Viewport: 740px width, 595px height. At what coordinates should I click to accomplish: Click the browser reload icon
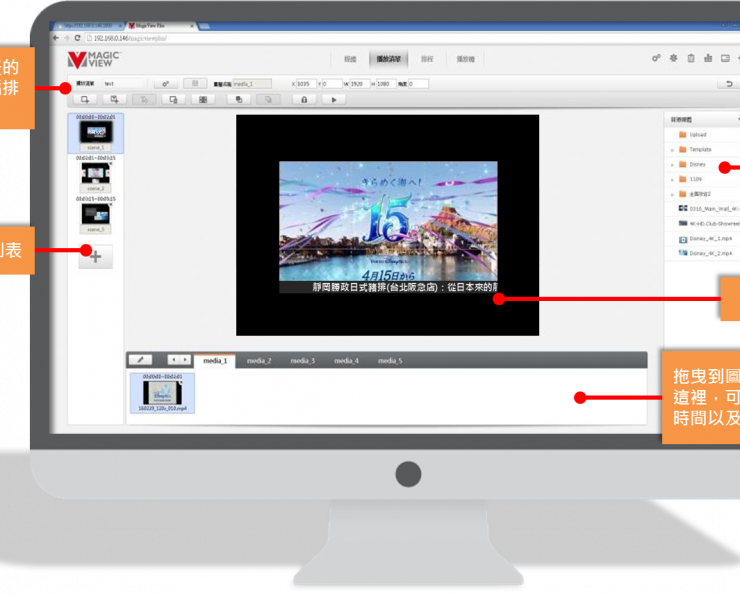tap(77, 38)
